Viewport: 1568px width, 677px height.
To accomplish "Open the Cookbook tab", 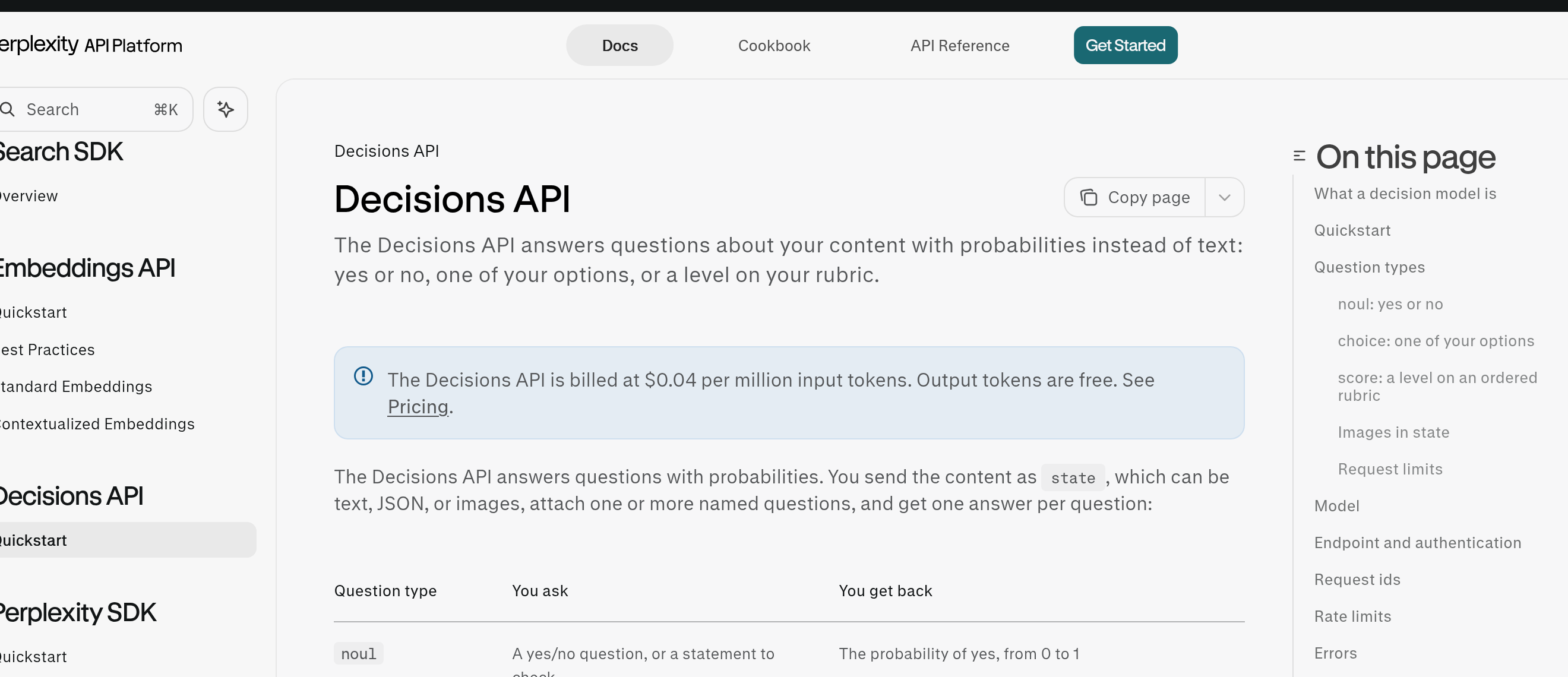I will 774,46.
